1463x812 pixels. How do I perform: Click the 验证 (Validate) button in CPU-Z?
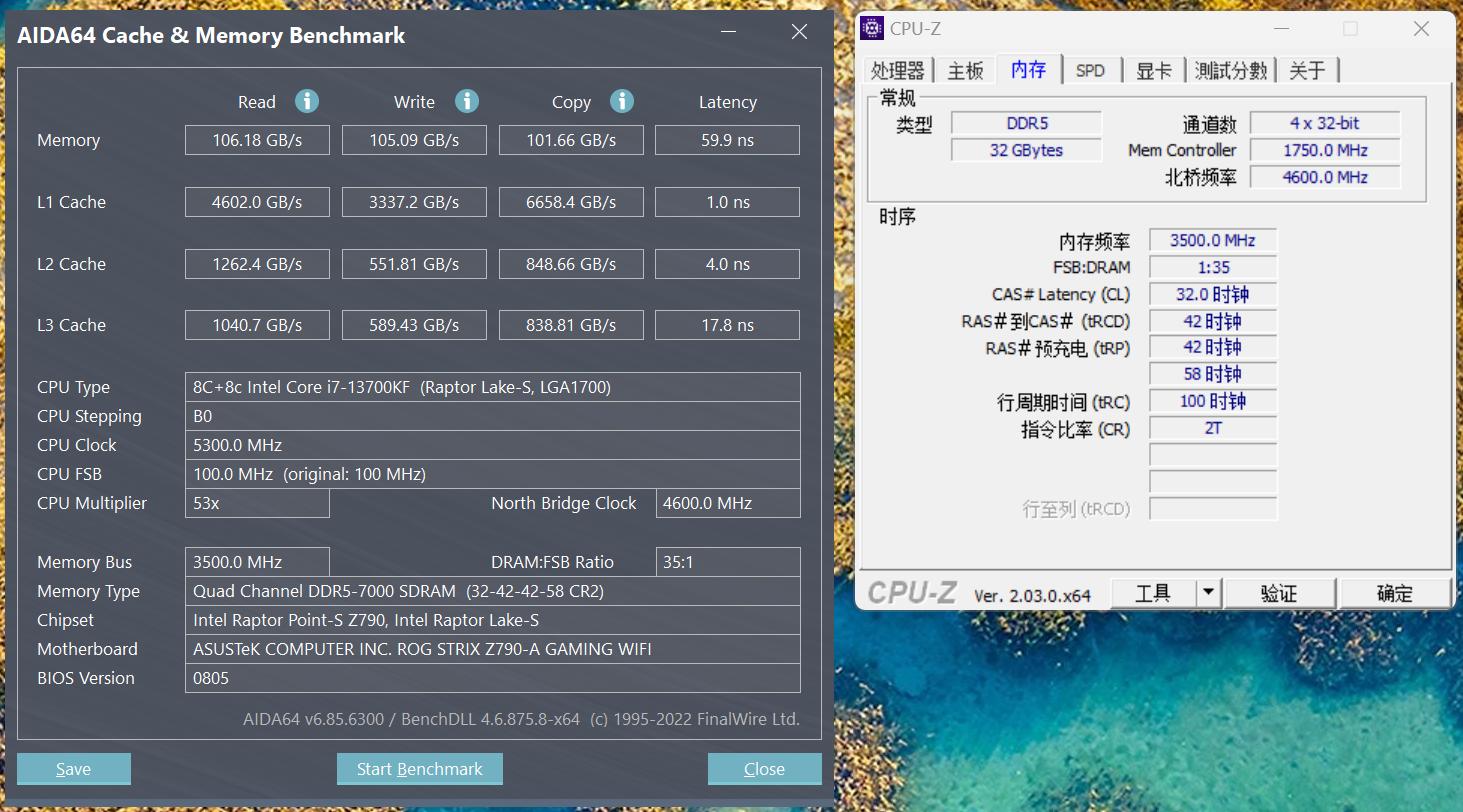(1280, 592)
